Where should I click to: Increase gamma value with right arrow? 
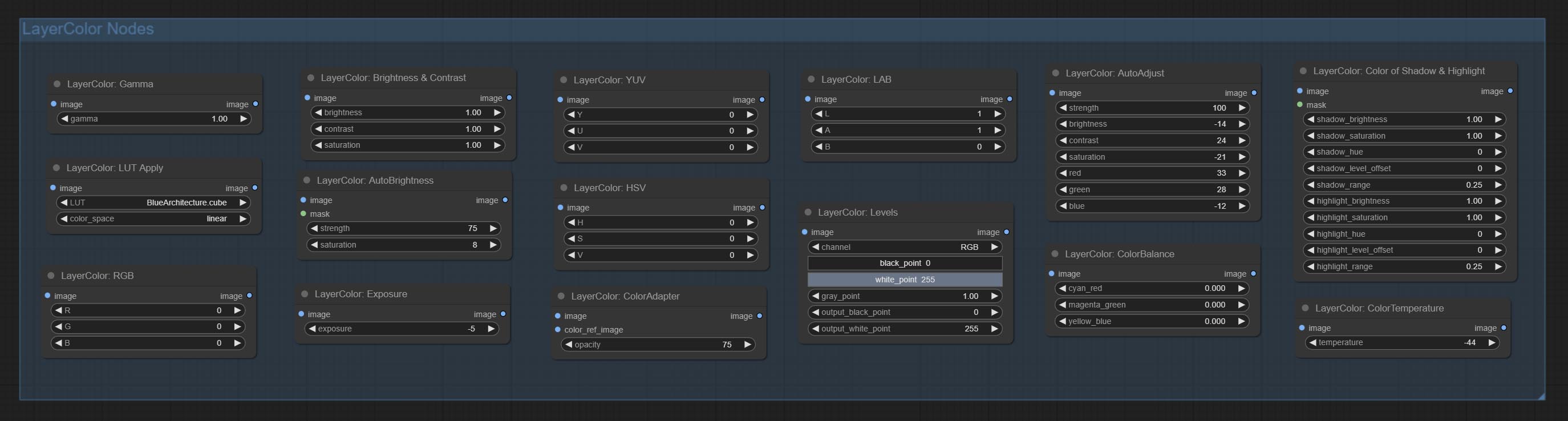244,119
